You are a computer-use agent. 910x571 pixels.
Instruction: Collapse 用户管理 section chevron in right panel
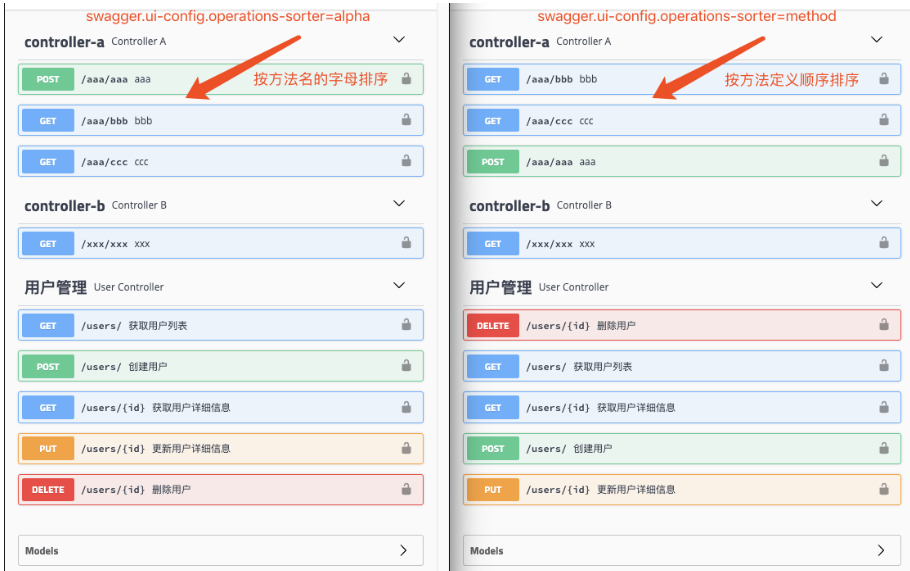pyautogui.click(x=877, y=285)
